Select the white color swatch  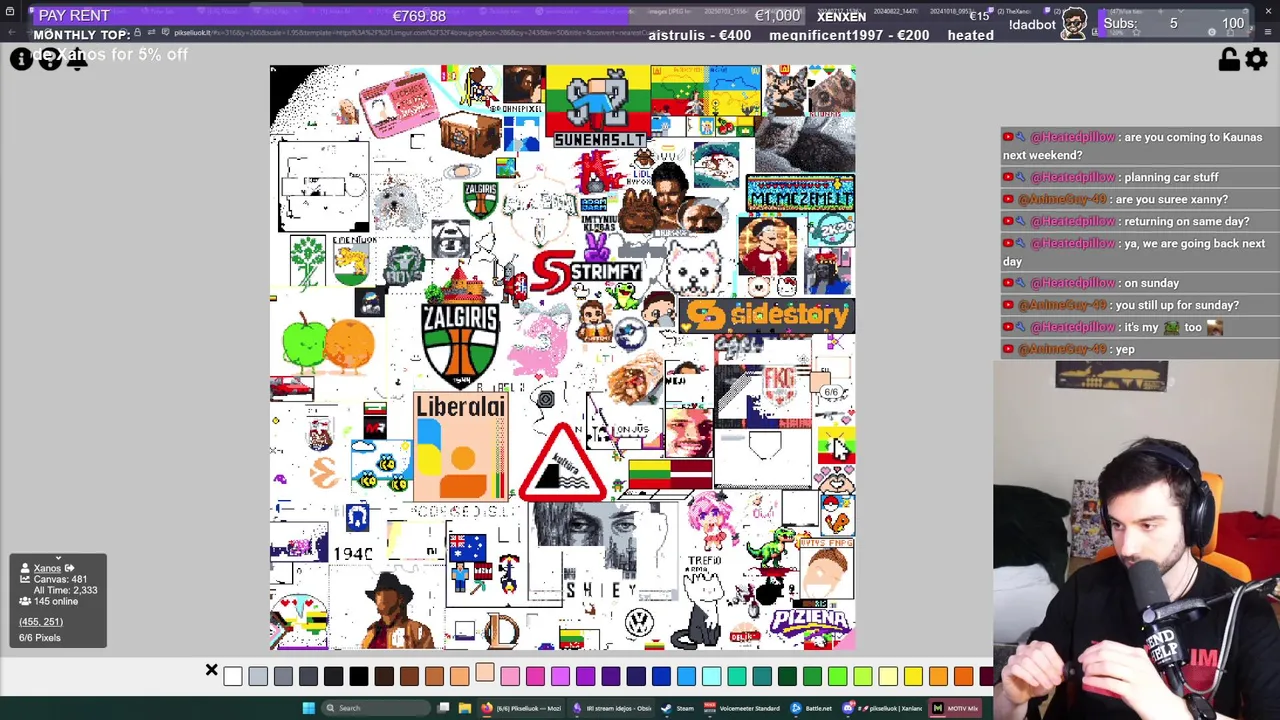pyautogui.click(x=233, y=676)
